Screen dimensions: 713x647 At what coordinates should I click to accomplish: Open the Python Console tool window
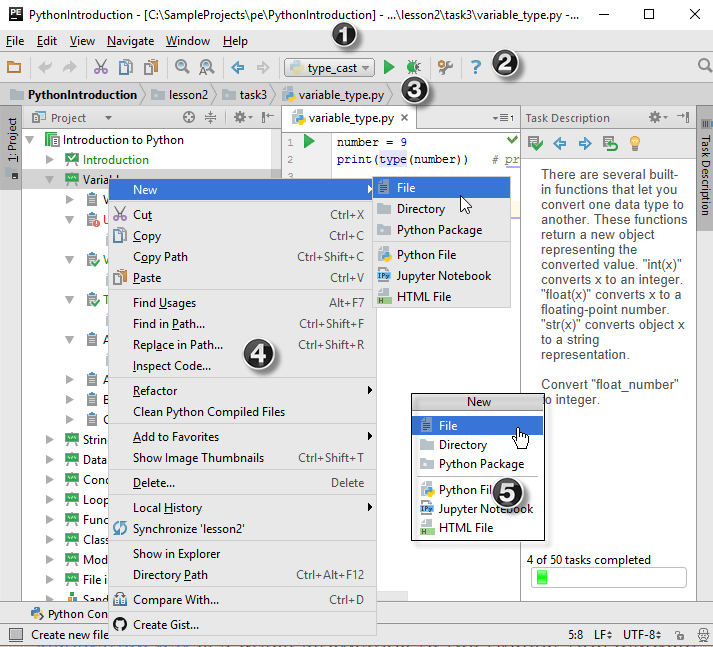70,614
